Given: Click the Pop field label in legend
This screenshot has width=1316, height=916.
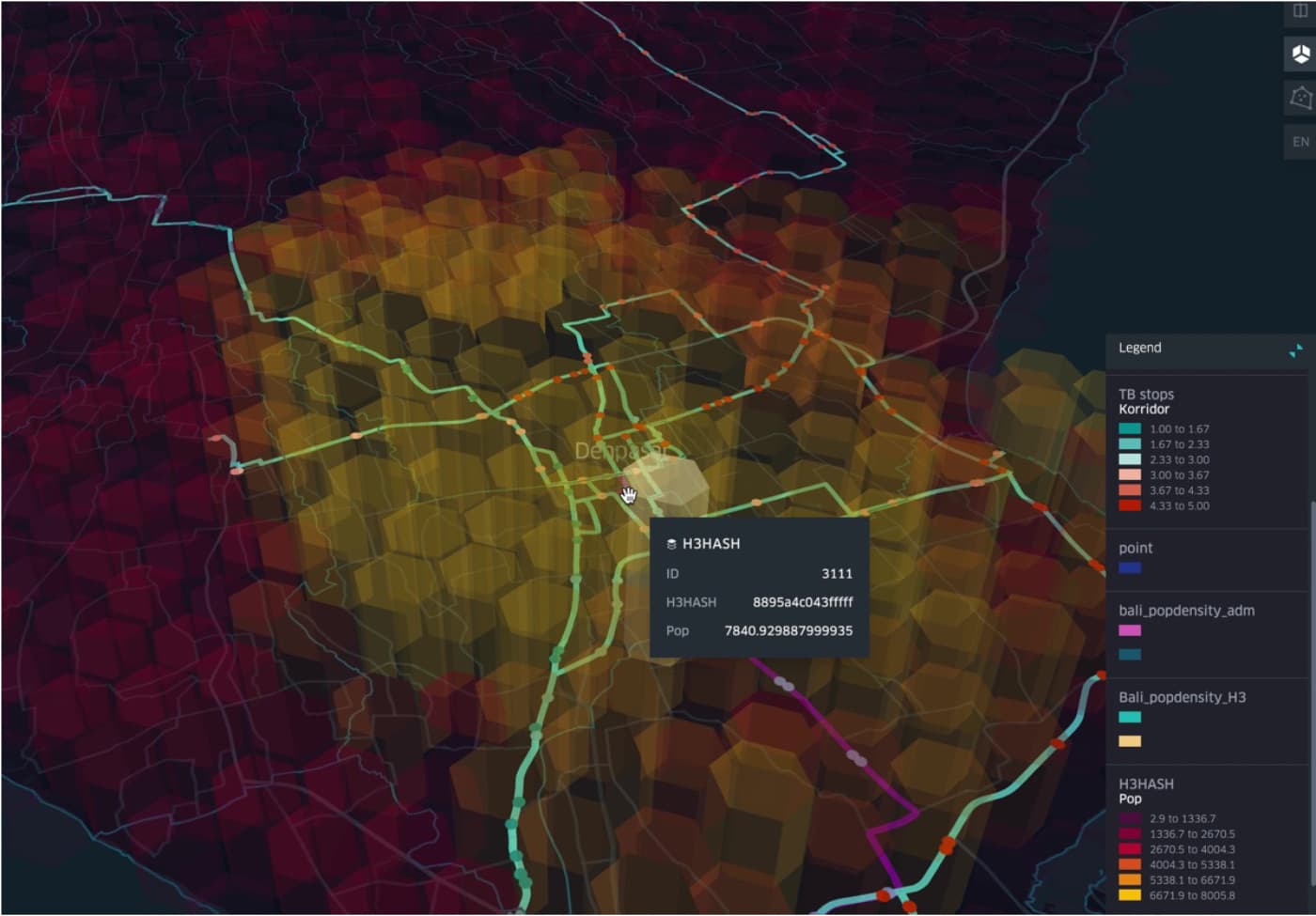Looking at the screenshot, I should (1130, 800).
